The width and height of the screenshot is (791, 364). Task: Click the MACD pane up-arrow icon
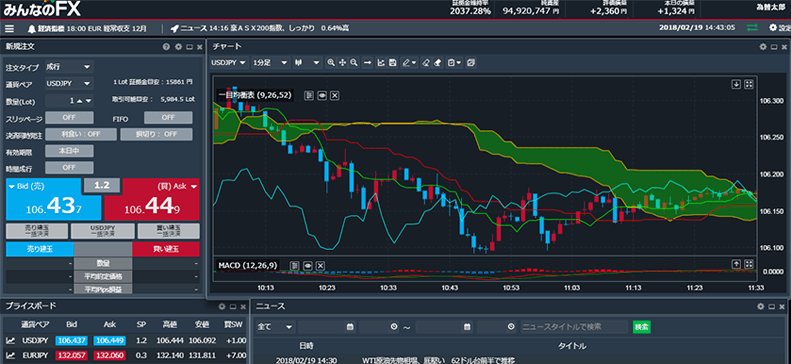(737, 264)
